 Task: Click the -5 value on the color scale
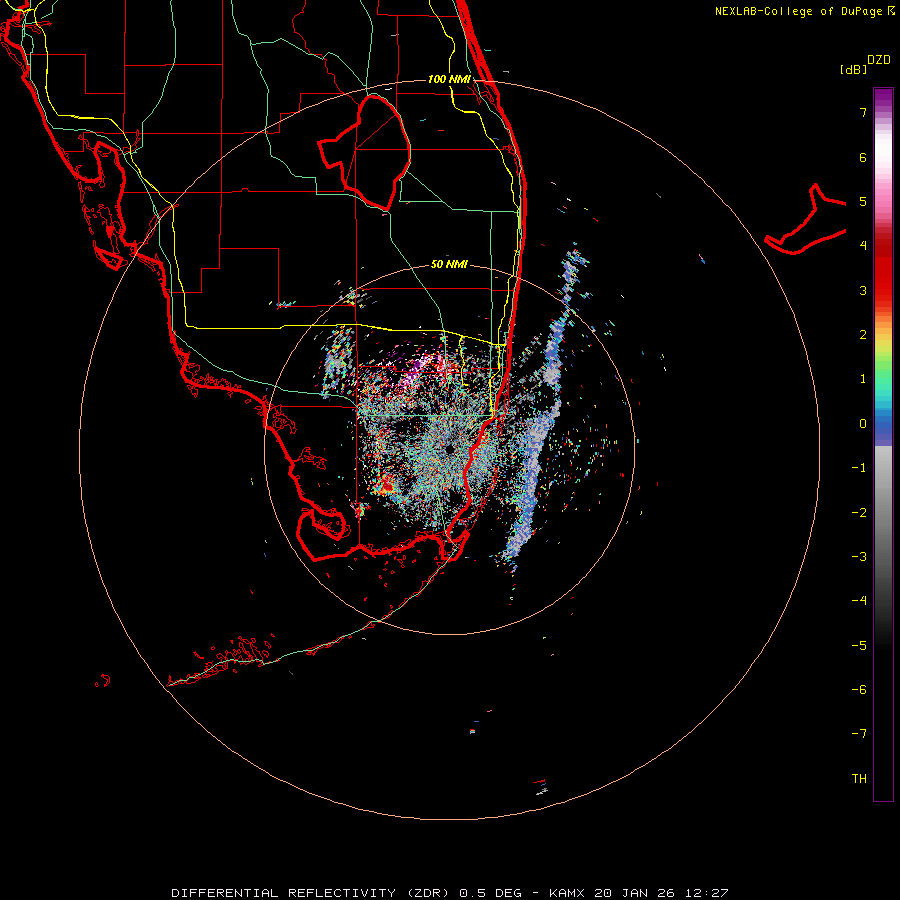tap(859, 646)
